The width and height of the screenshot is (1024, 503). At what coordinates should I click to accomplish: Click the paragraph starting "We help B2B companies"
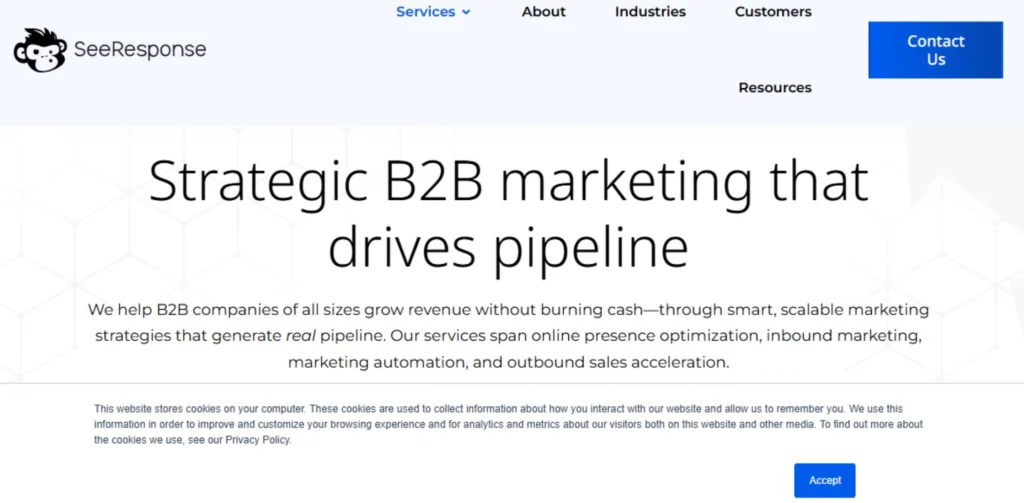508,336
